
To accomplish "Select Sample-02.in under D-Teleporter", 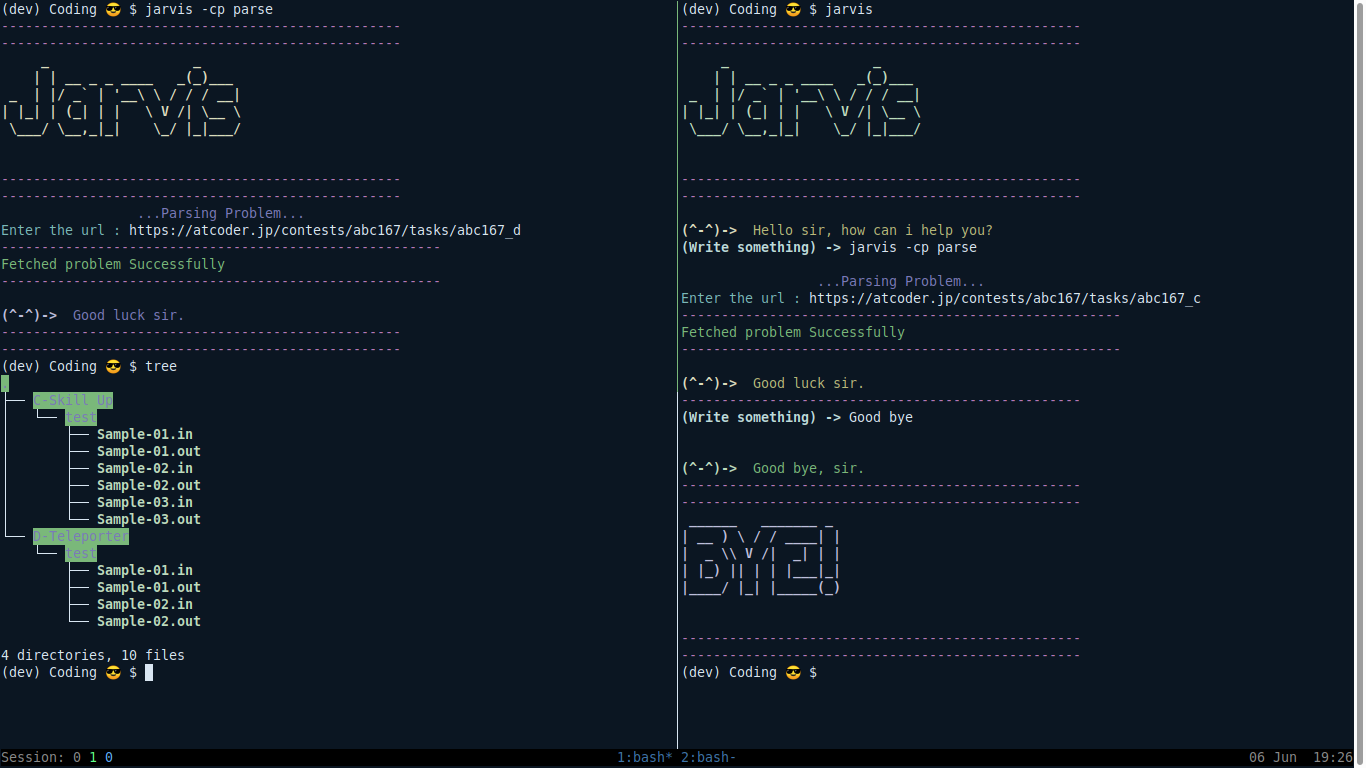I will 145,604.
